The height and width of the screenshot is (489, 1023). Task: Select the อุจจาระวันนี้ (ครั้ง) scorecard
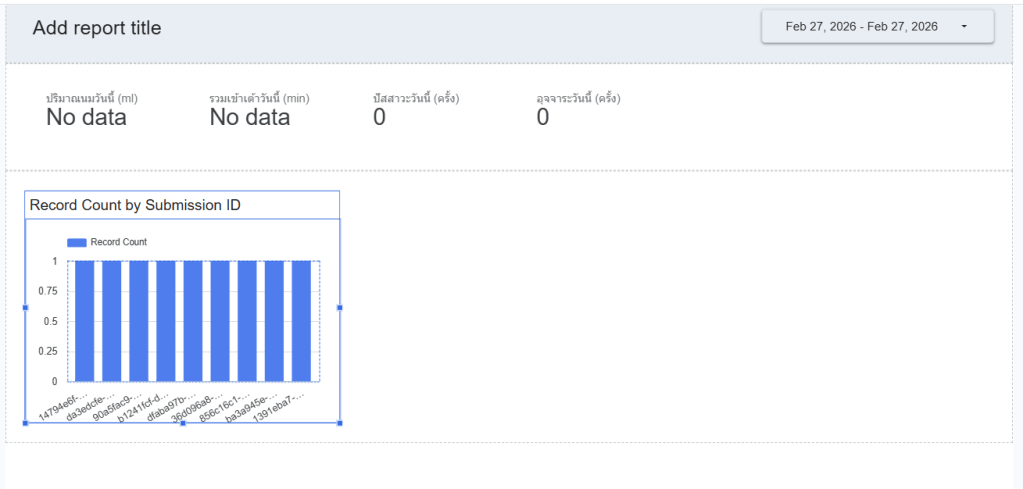[x=579, y=110]
